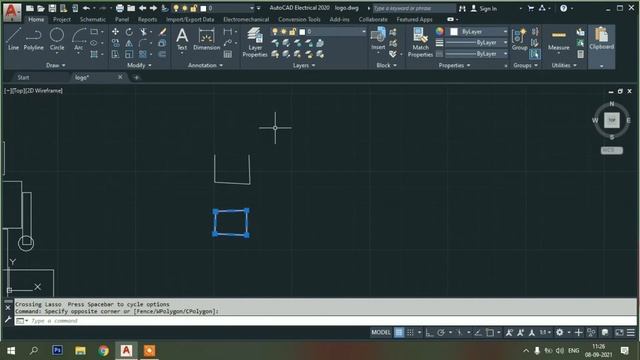
Task: Click the MODEL space button
Action: [381, 333]
